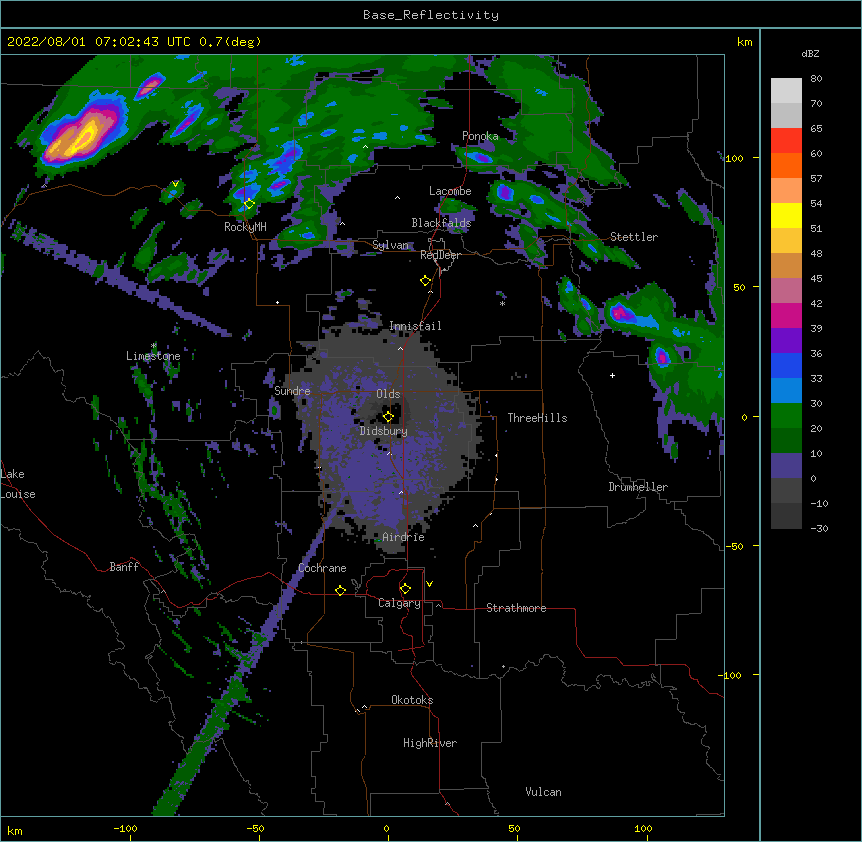This screenshot has height=842, width=862.
Task: Click the 80 value on the dBZ legend
Action: [x=816, y=79]
